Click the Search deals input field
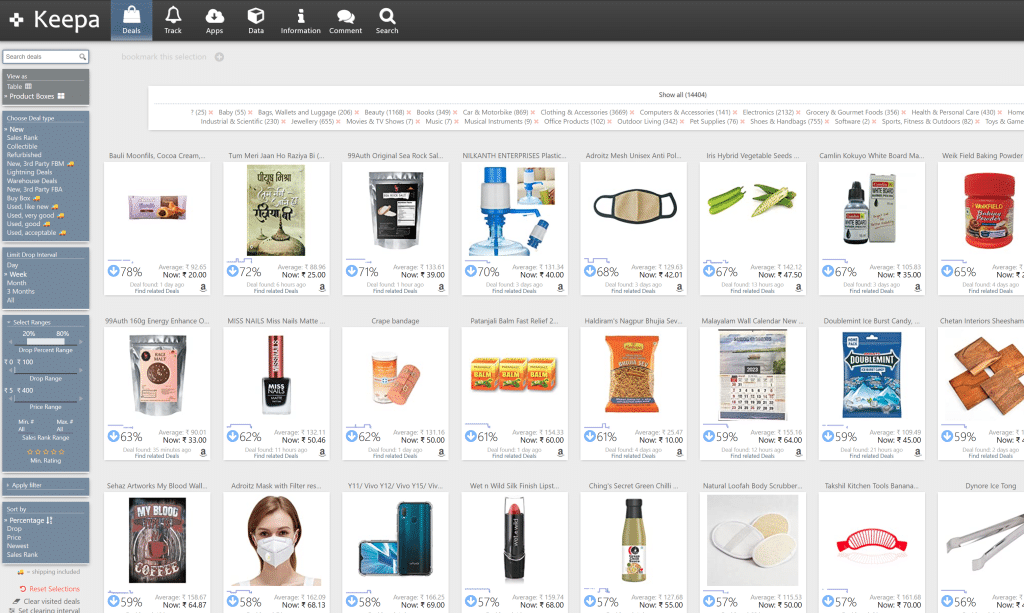The width and height of the screenshot is (1024, 613). 40,57
